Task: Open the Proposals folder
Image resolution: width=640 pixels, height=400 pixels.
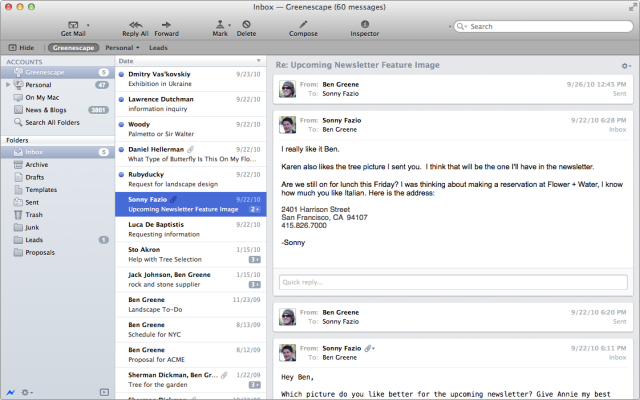Action: [x=58, y=252]
